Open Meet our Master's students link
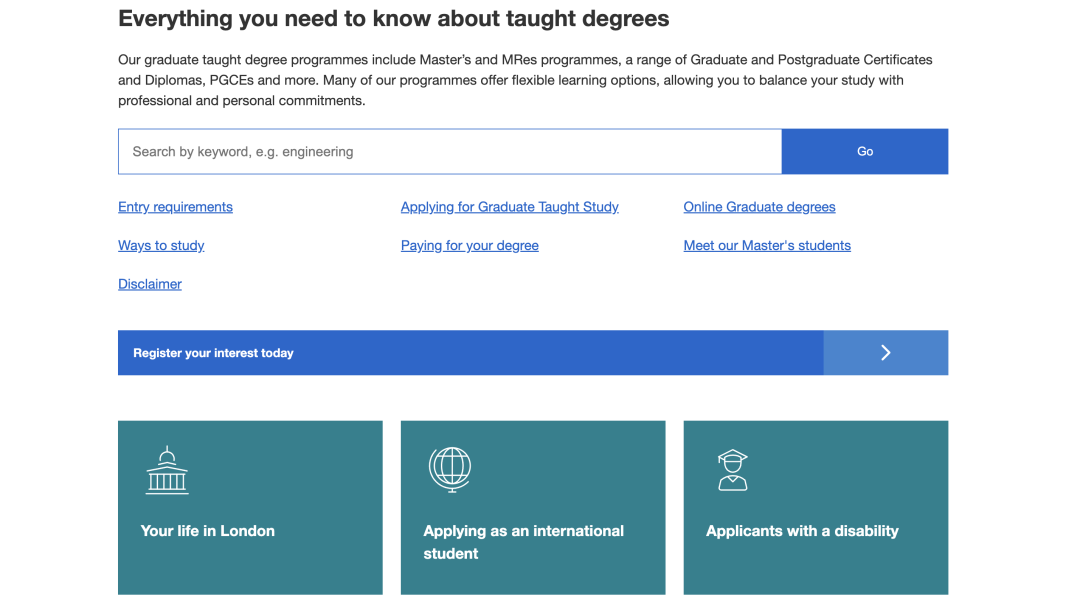The image size is (1080, 600). point(767,245)
